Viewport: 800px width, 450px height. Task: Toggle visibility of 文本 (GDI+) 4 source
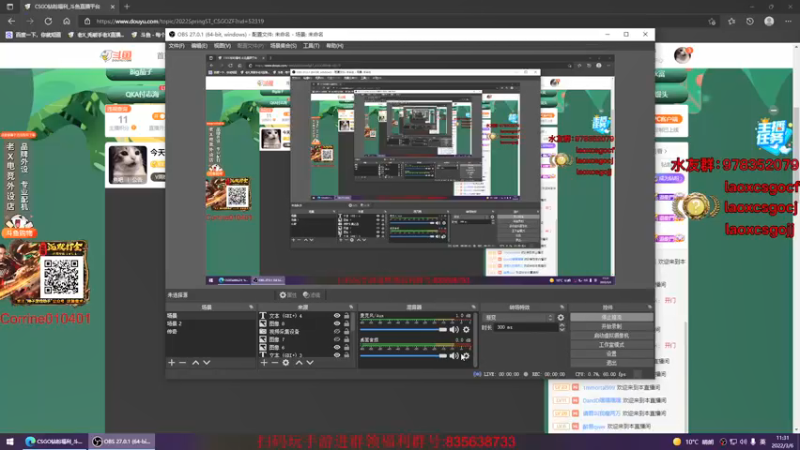(337, 316)
